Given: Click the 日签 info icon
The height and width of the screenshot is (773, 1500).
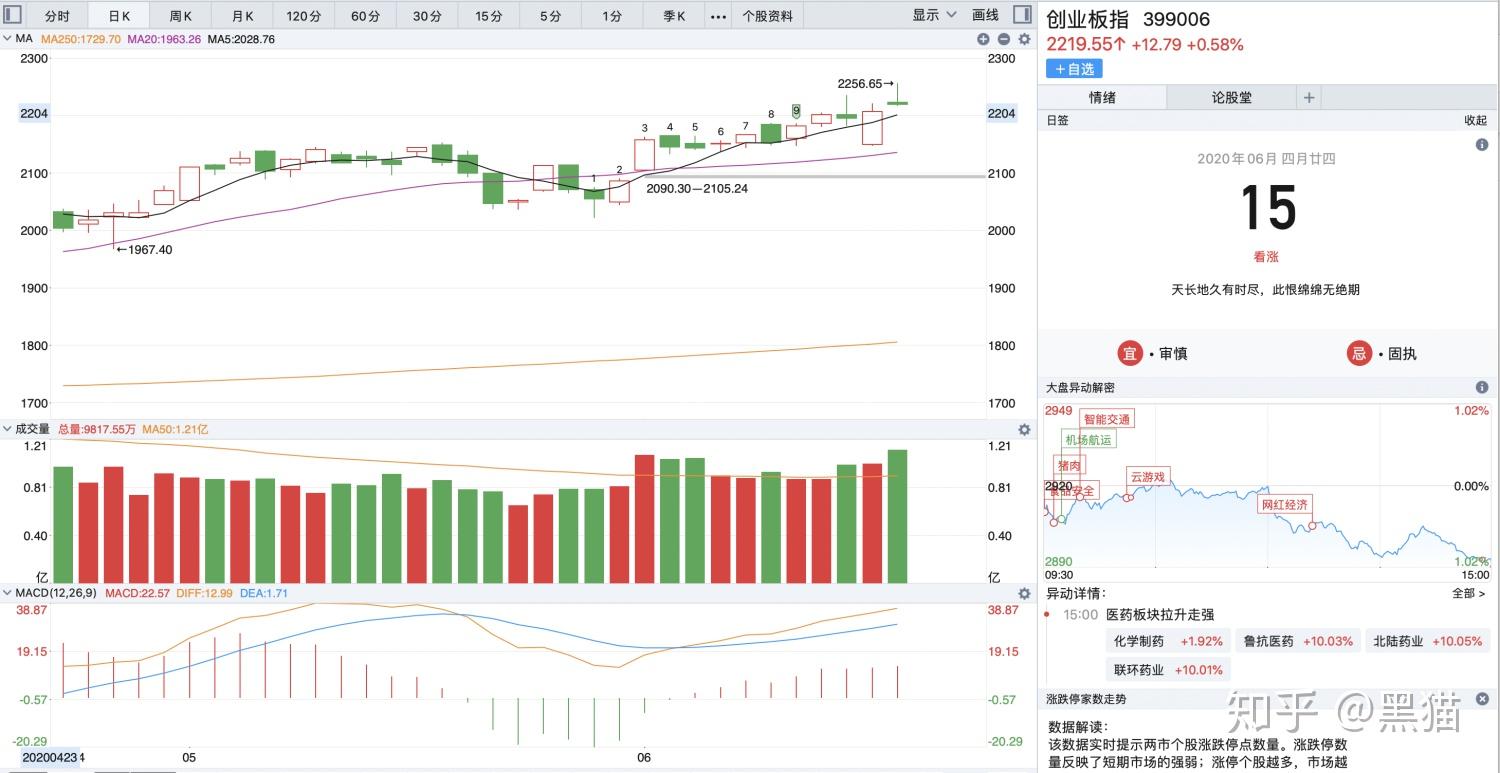Looking at the screenshot, I should 1482,145.
